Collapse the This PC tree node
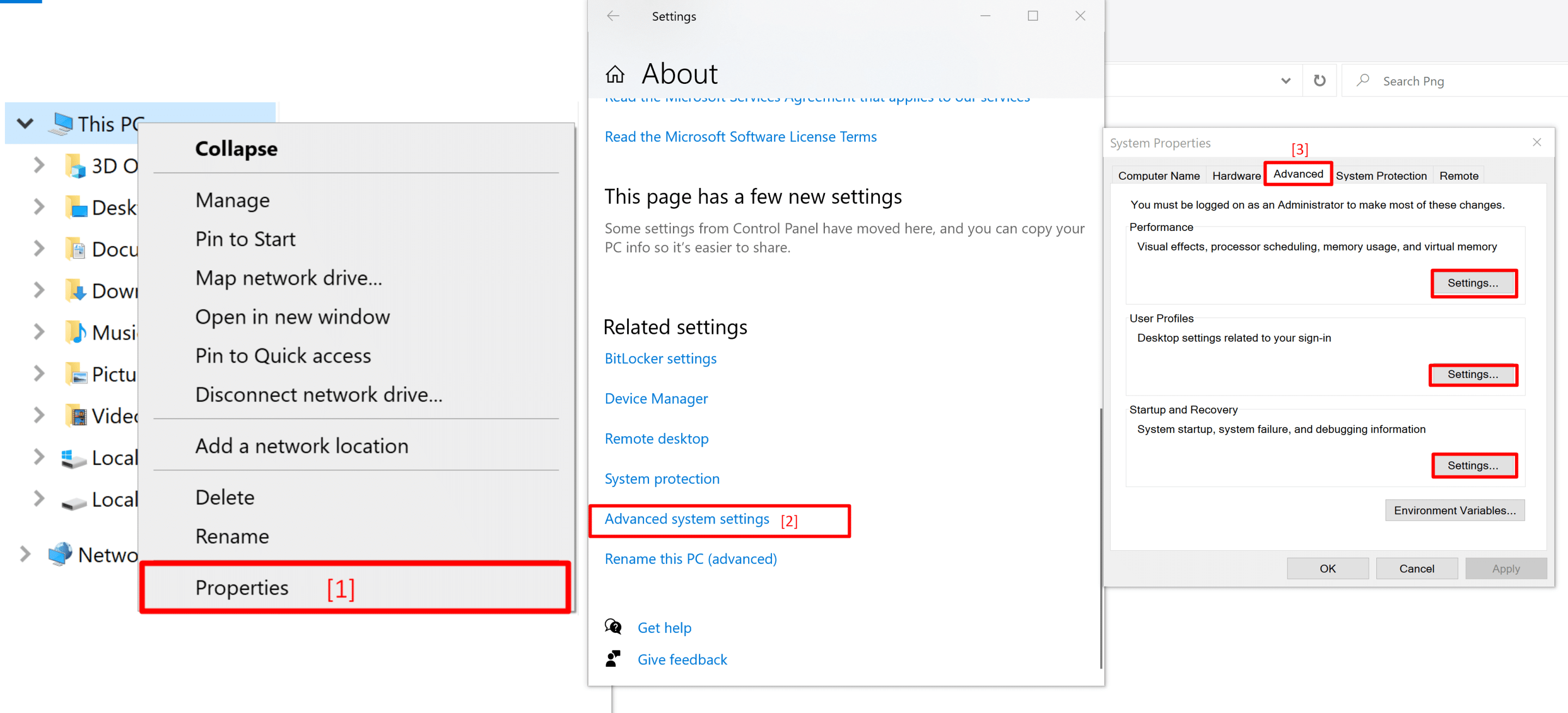This screenshot has height=713, width=1568. click(x=25, y=124)
